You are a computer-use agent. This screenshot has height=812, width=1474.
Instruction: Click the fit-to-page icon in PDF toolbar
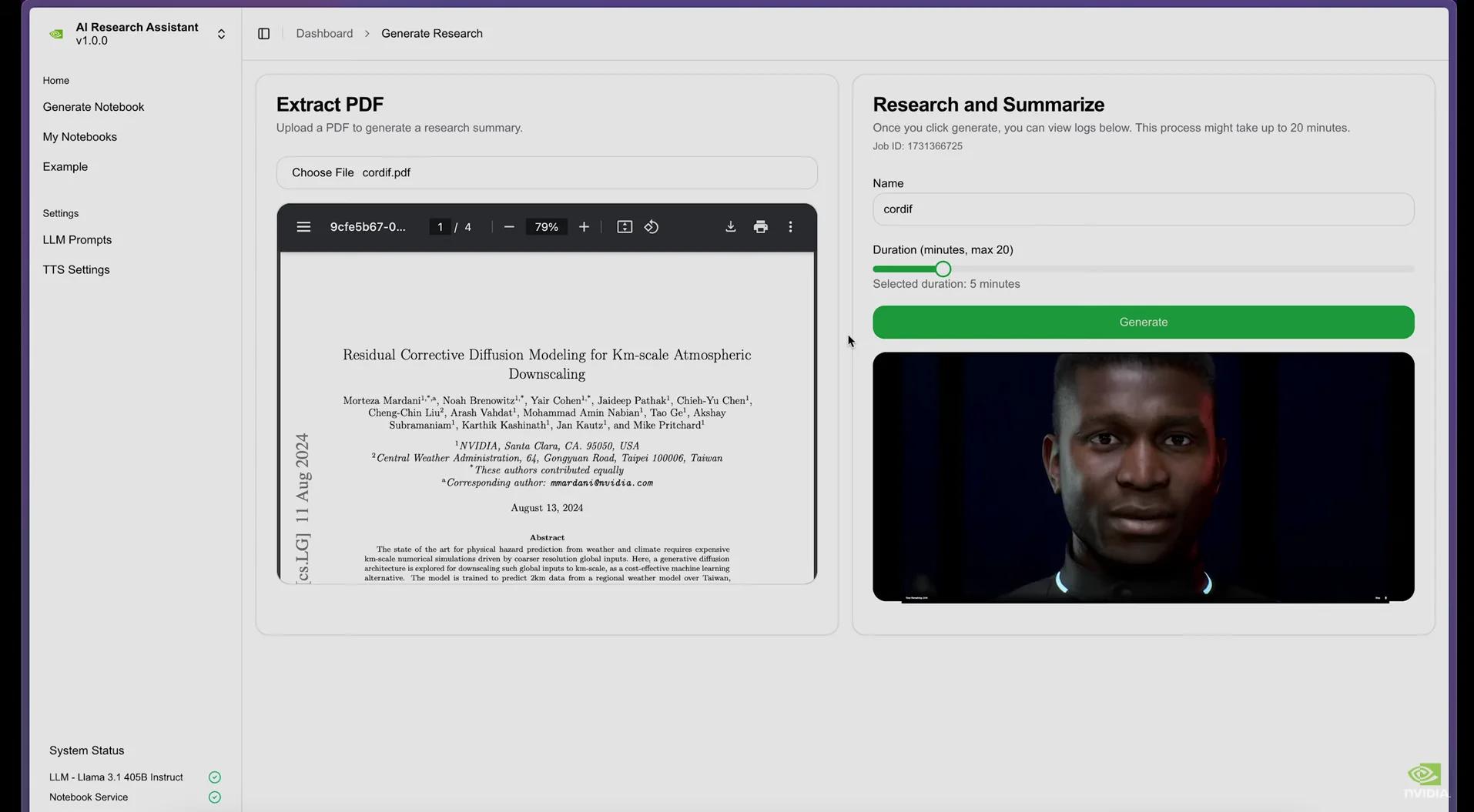625,227
